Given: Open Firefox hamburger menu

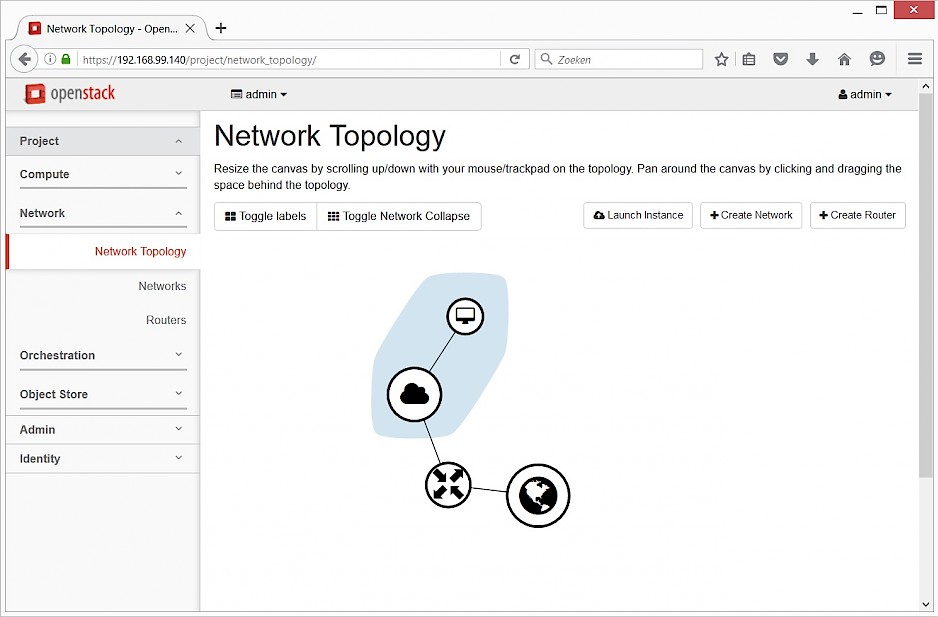Looking at the screenshot, I should click(914, 59).
